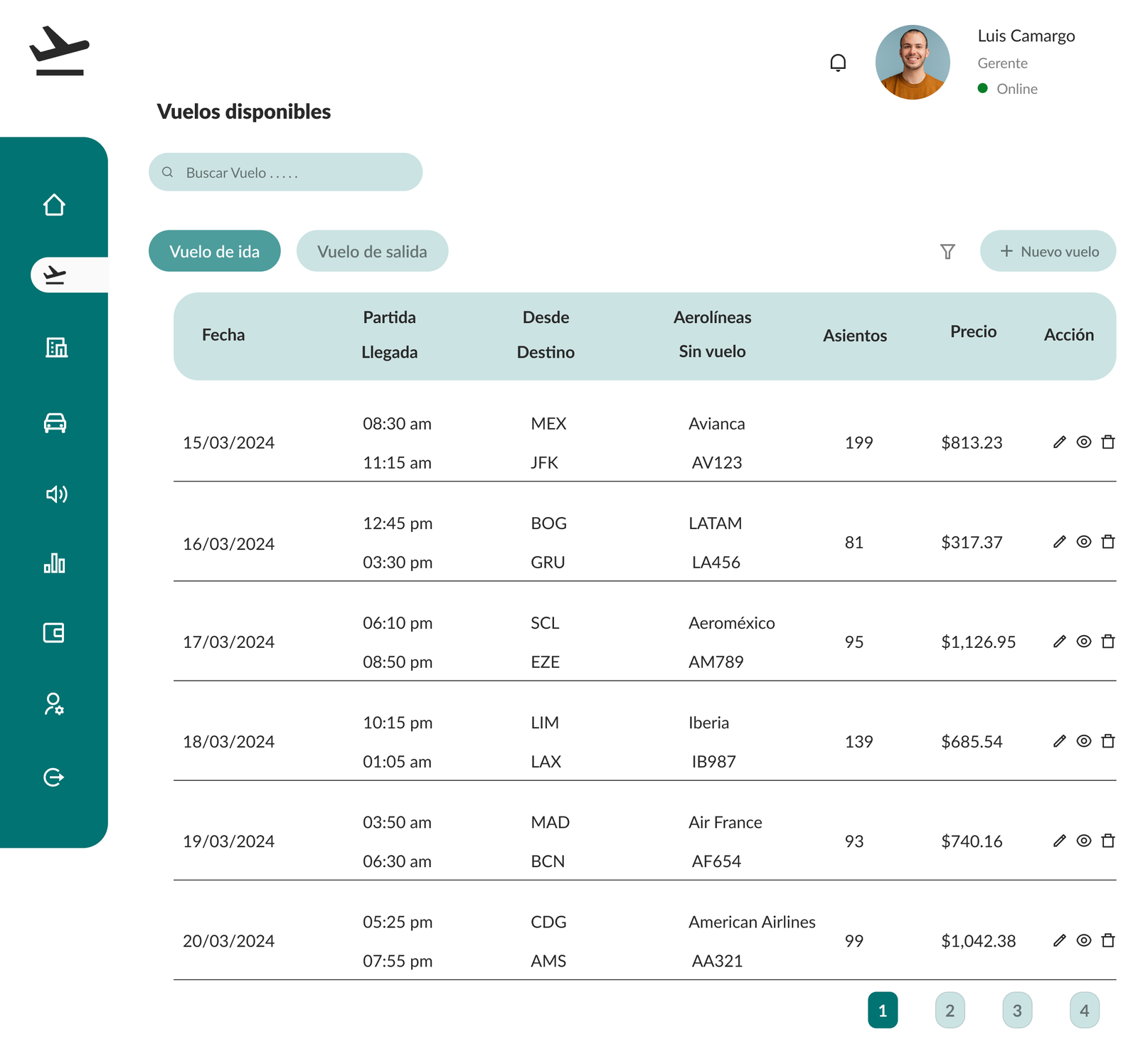Focus the Buscar Vuelo search field
The width and height of the screenshot is (1138, 1064).
coord(285,172)
